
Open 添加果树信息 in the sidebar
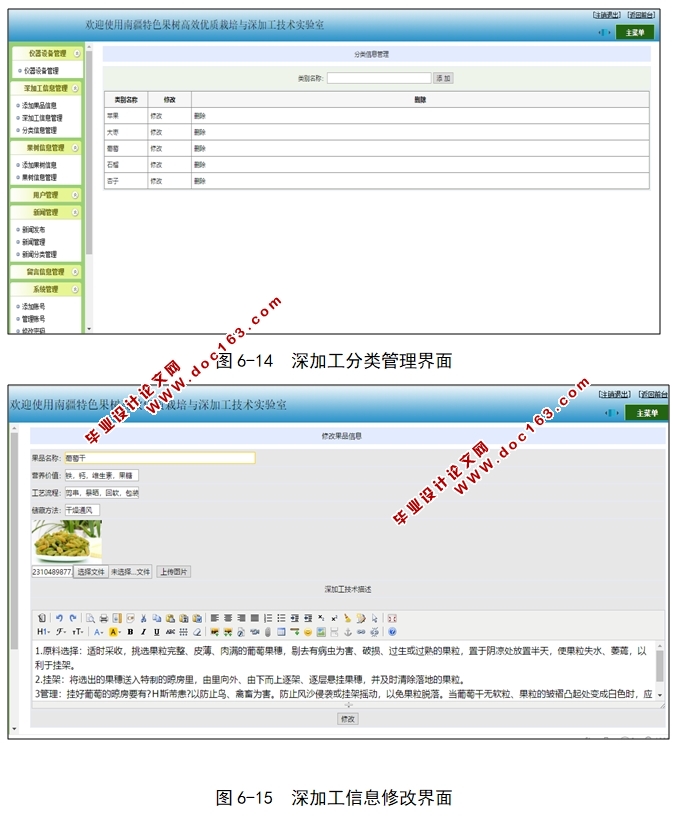(x=39, y=165)
